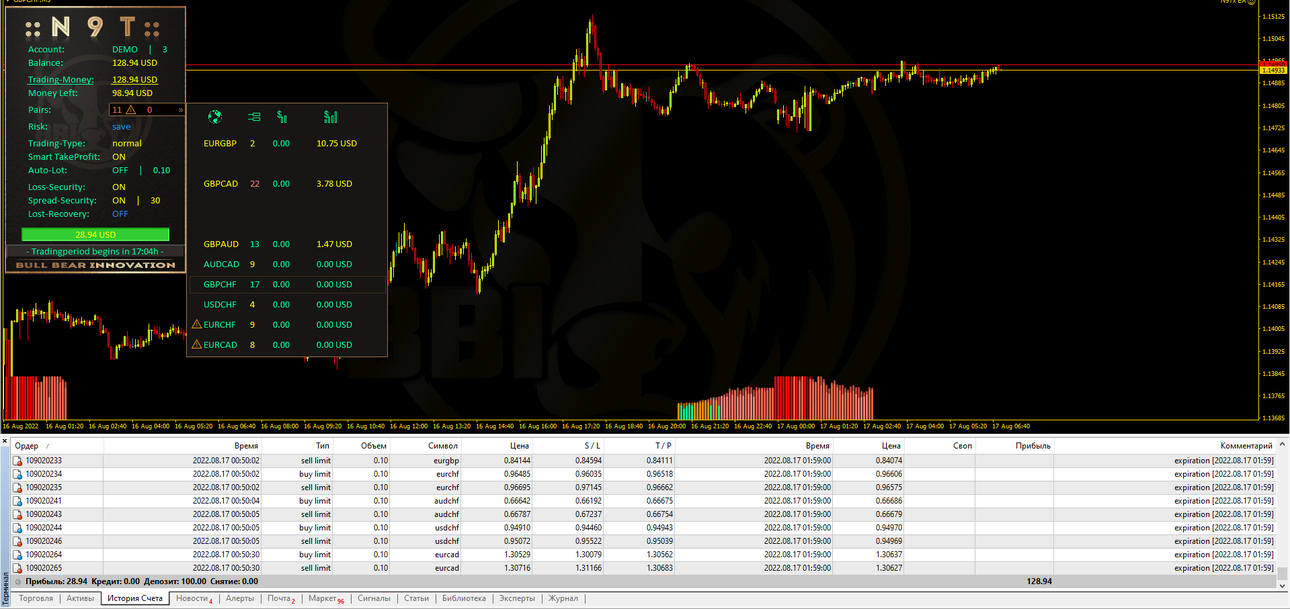
Task: Click the order icon for 109020241
Action: (x=17, y=501)
